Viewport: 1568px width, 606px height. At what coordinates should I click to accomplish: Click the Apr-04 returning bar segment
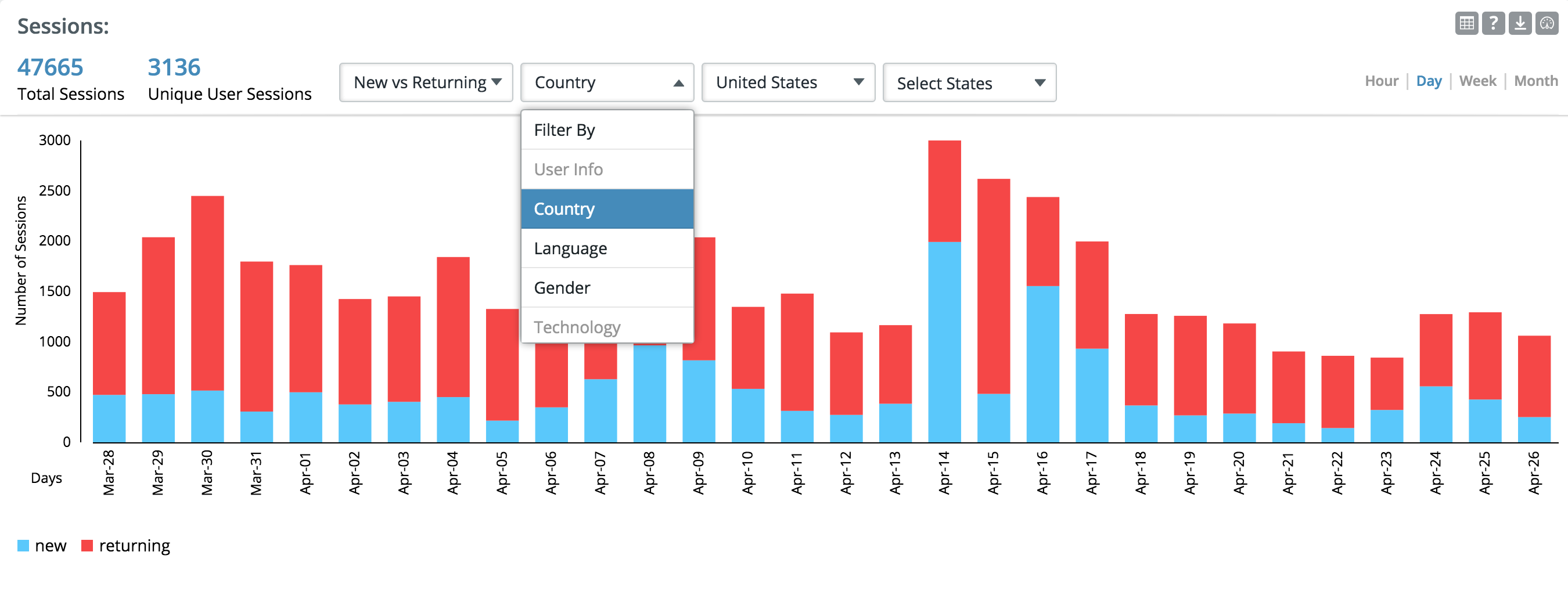click(x=453, y=327)
